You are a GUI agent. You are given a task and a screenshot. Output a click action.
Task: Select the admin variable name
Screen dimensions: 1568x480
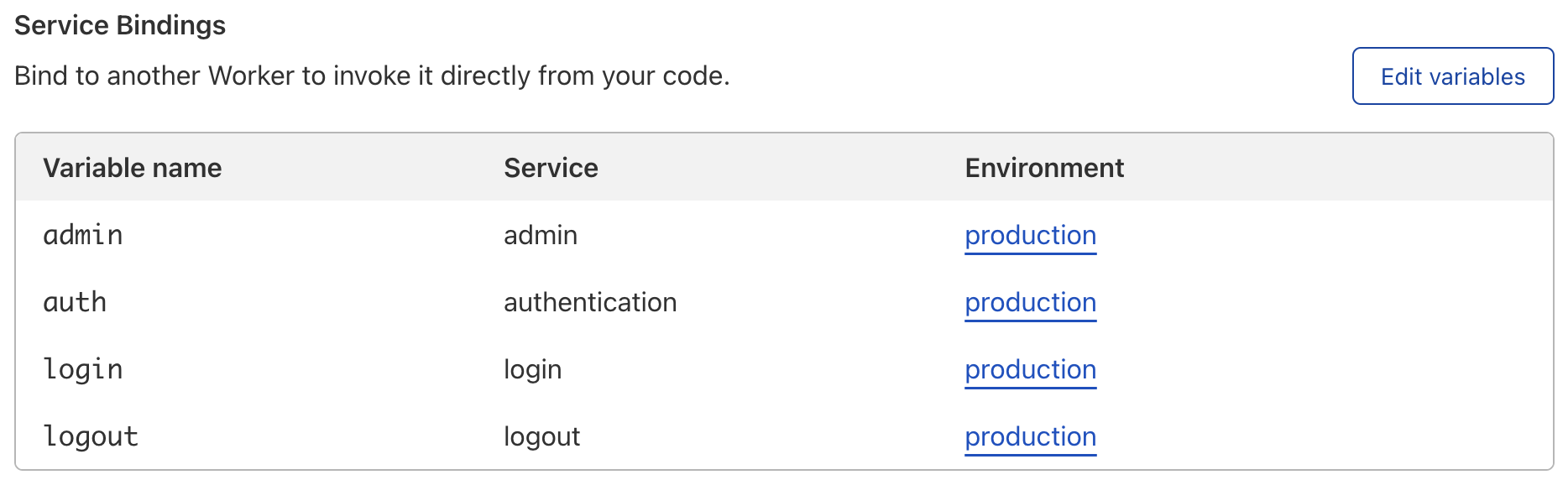[83, 236]
